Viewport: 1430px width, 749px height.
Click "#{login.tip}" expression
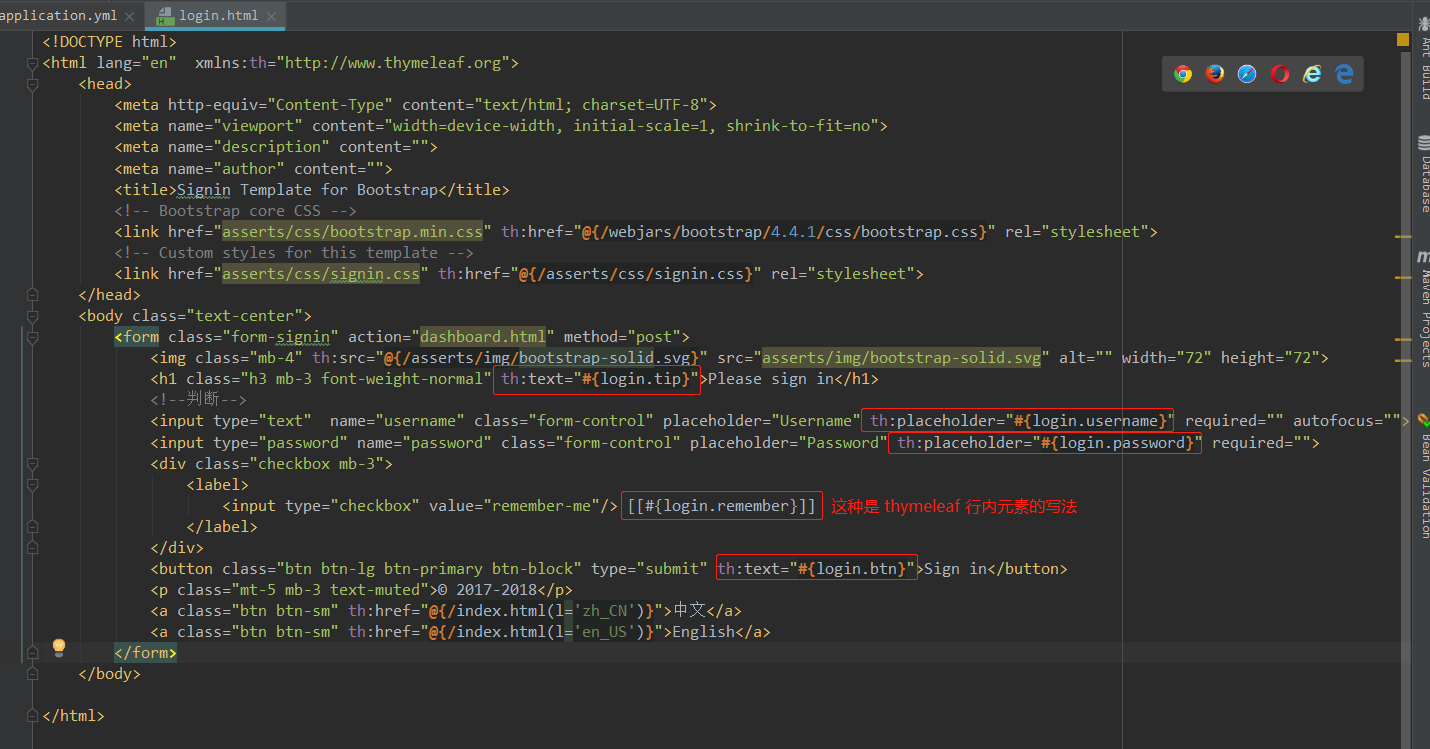[635, 379]
